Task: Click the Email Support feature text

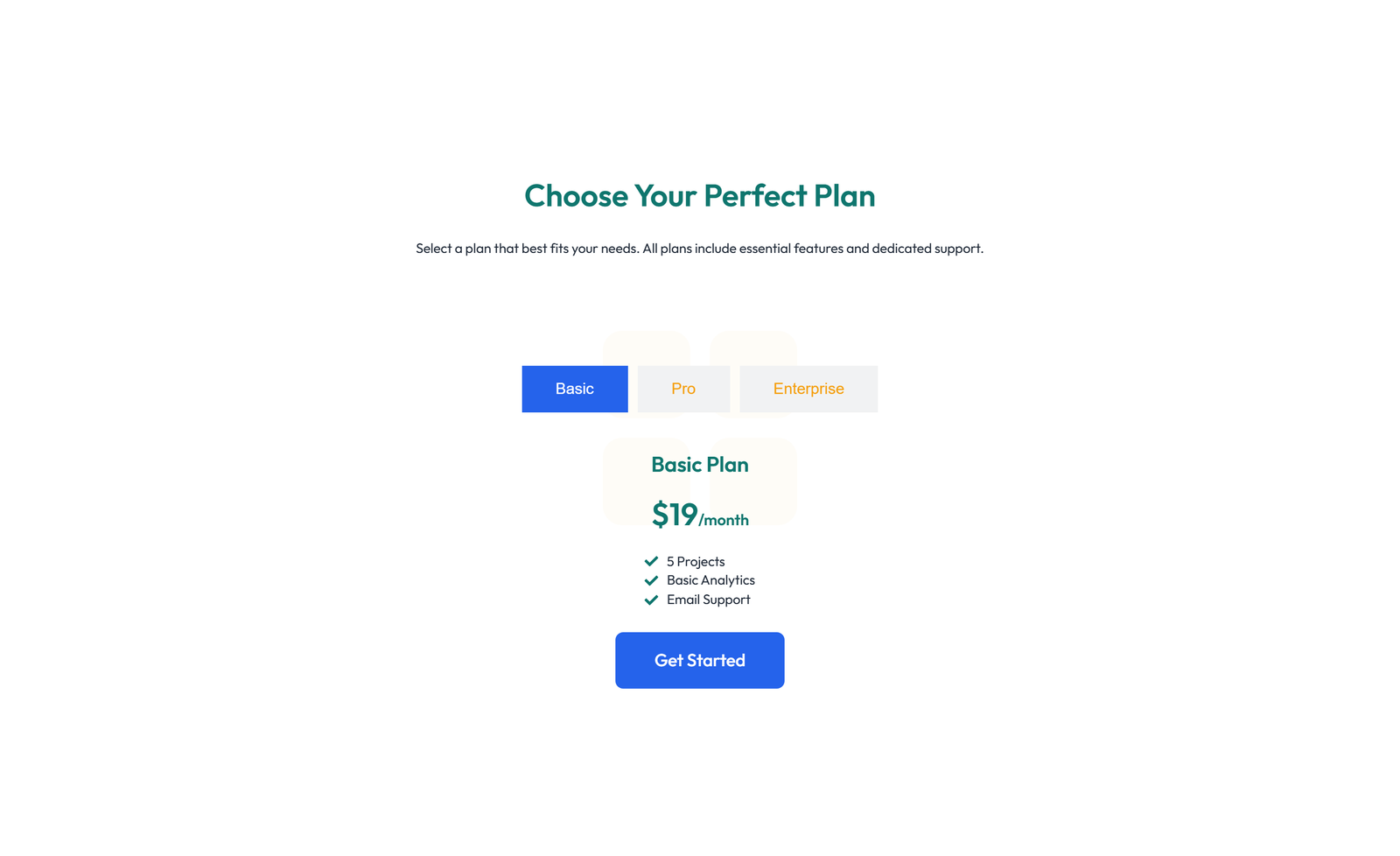Action: [x=708, y=600]
